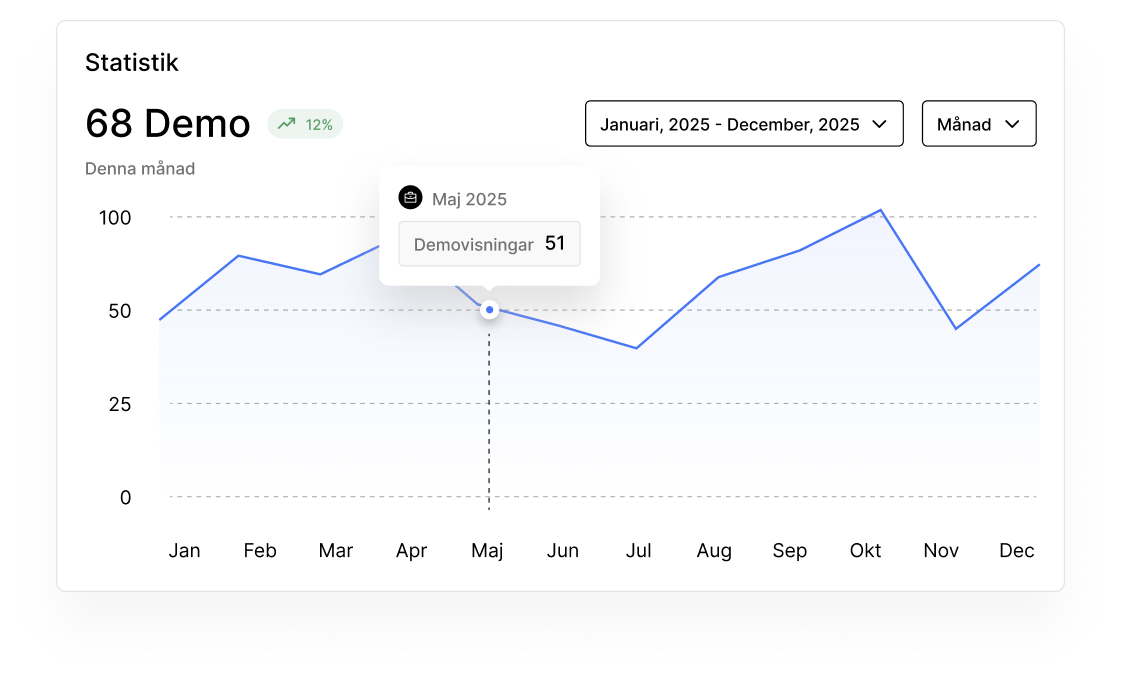Click the Jun month label
This screenshot has width=1122, height=684.
point(563,550)
